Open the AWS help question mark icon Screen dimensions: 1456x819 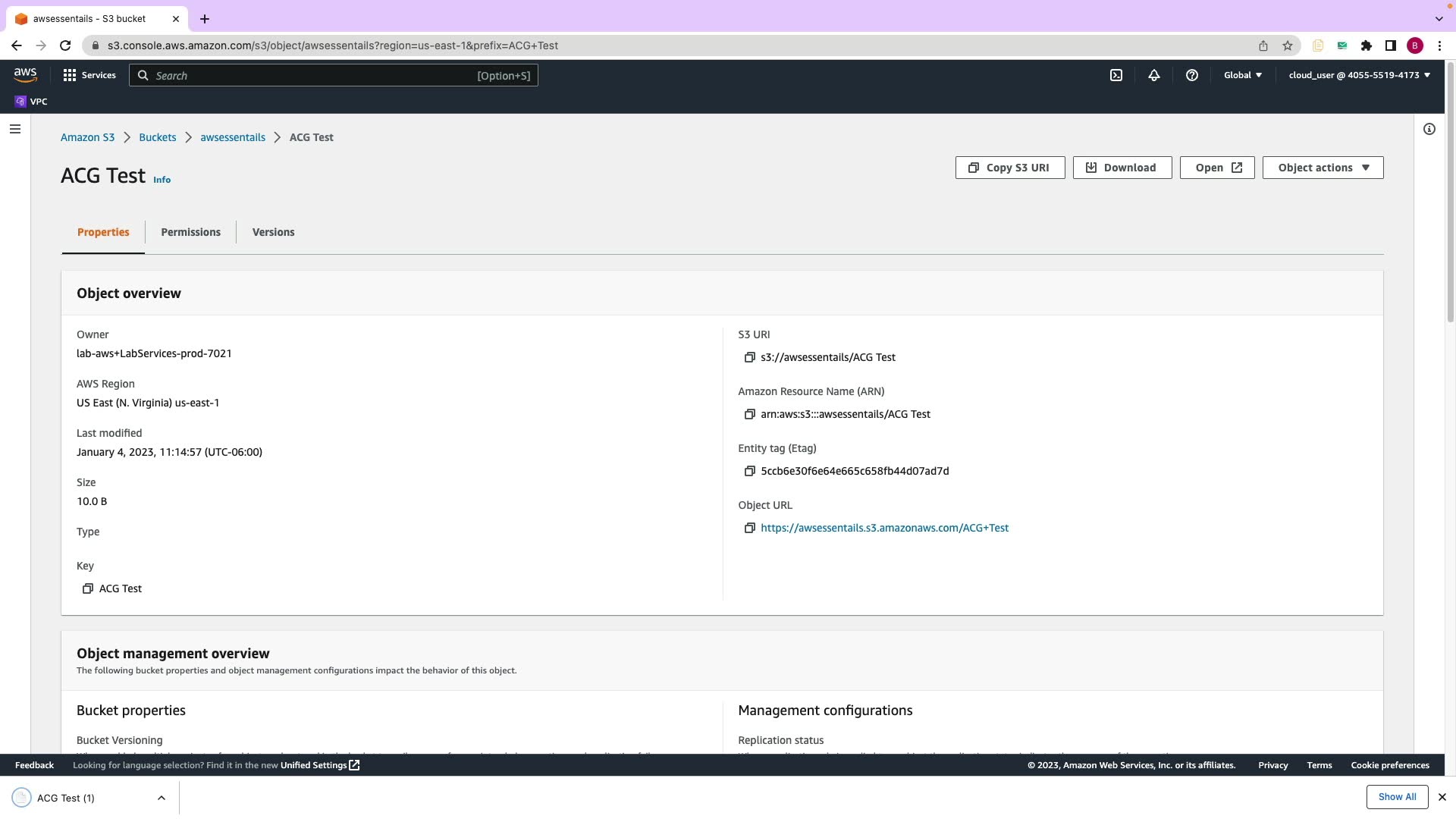point(1192,75)
